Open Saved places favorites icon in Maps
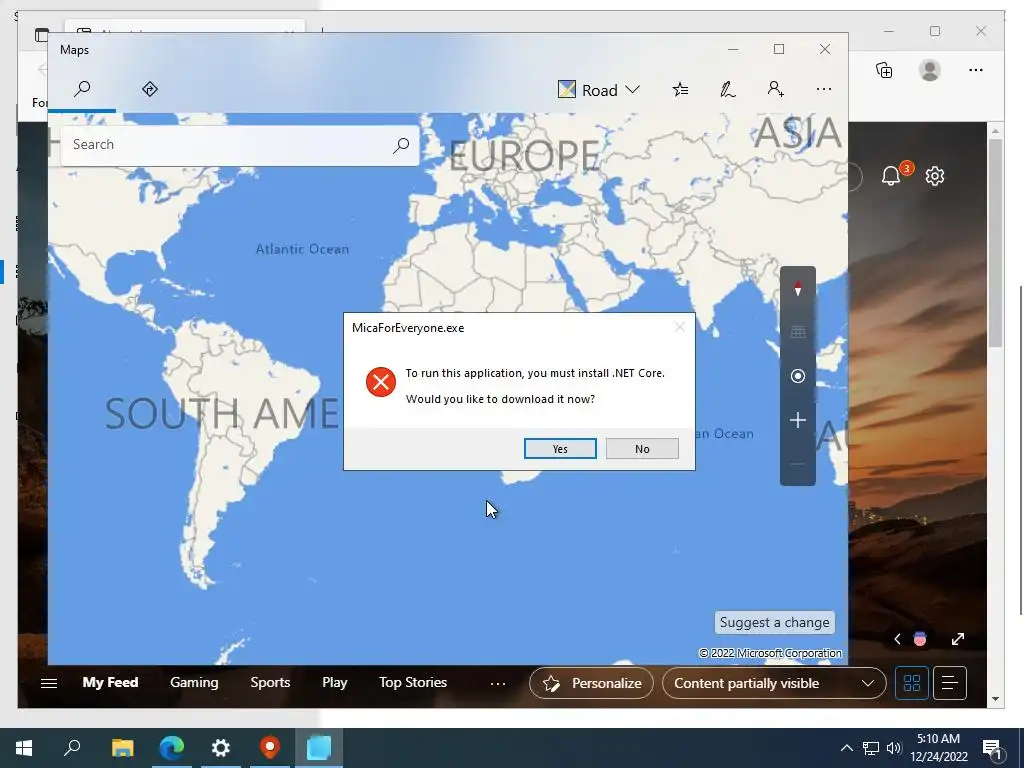The height and width of the screenshot is (768, 1024). 680,89
